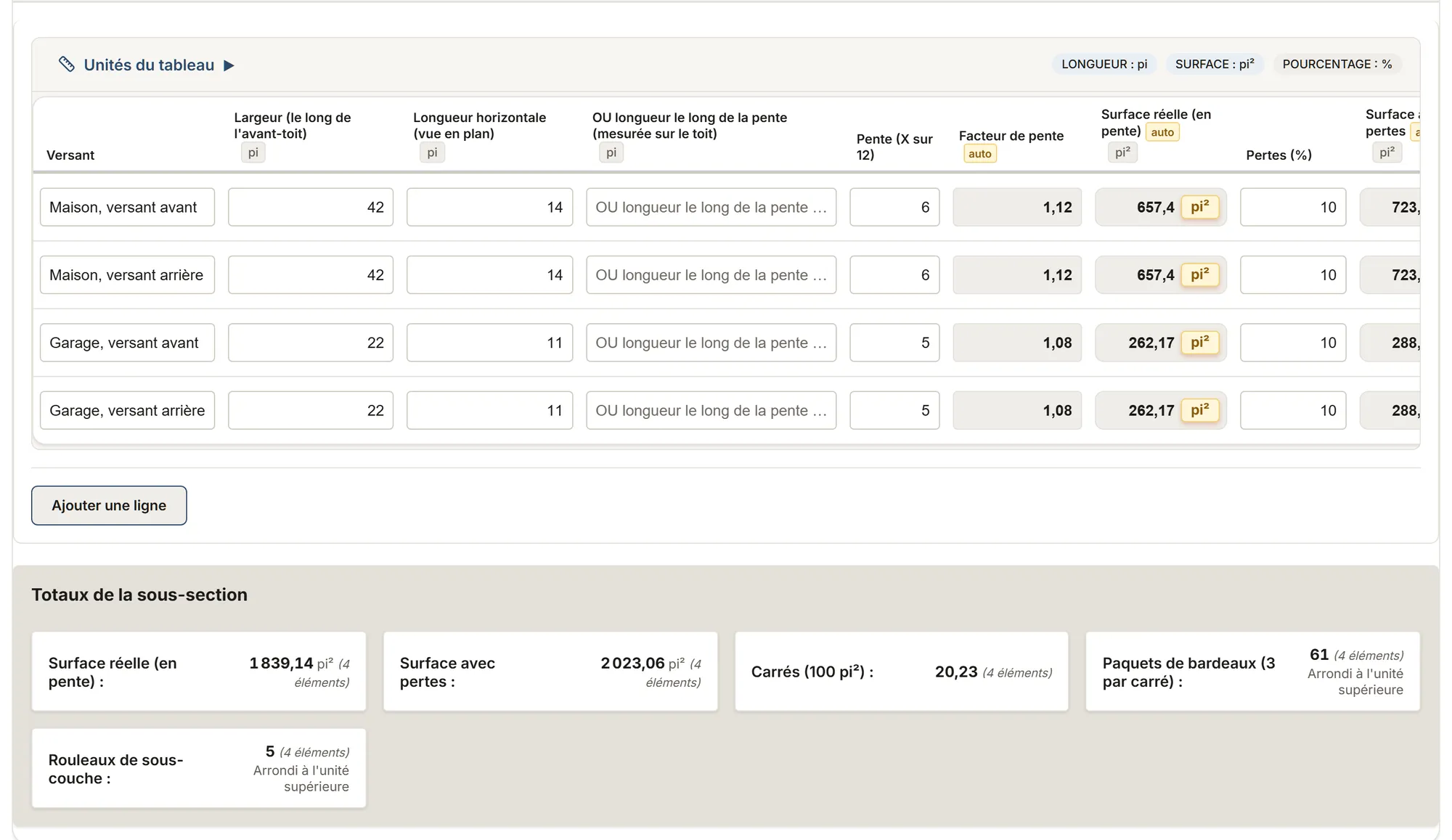Screen dimensions: 1452x840
Task: Click the auto badge under Facteur de pente
Action: [979, 154]
